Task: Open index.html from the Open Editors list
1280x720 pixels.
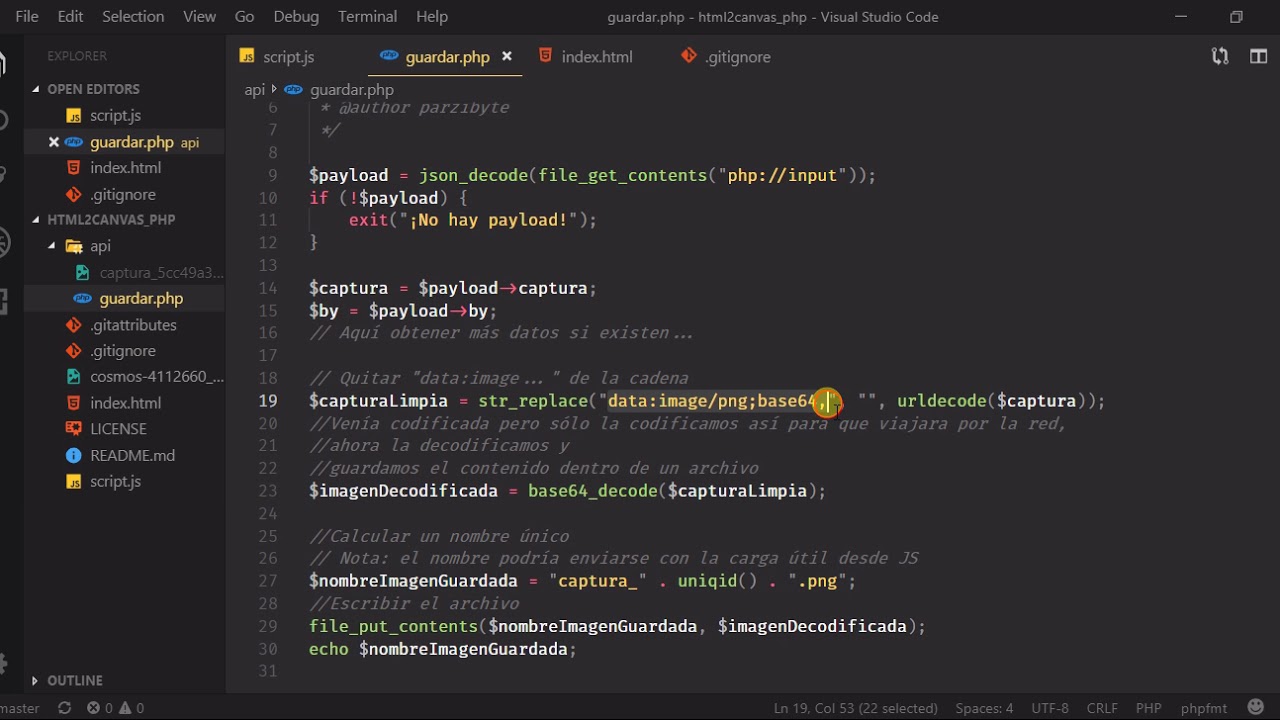Action: (125, 168)
